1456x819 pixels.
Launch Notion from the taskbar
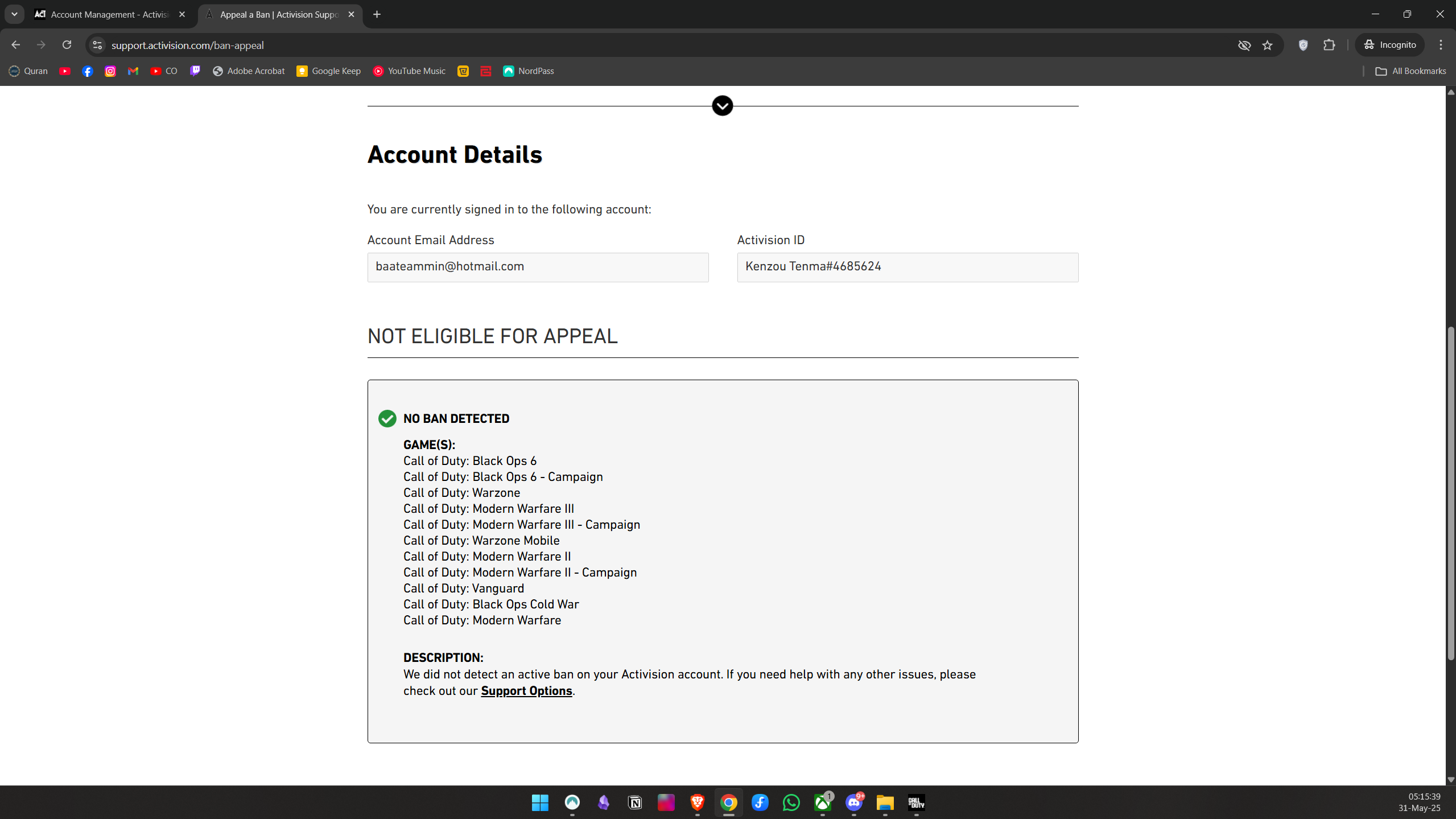[634, 802]
